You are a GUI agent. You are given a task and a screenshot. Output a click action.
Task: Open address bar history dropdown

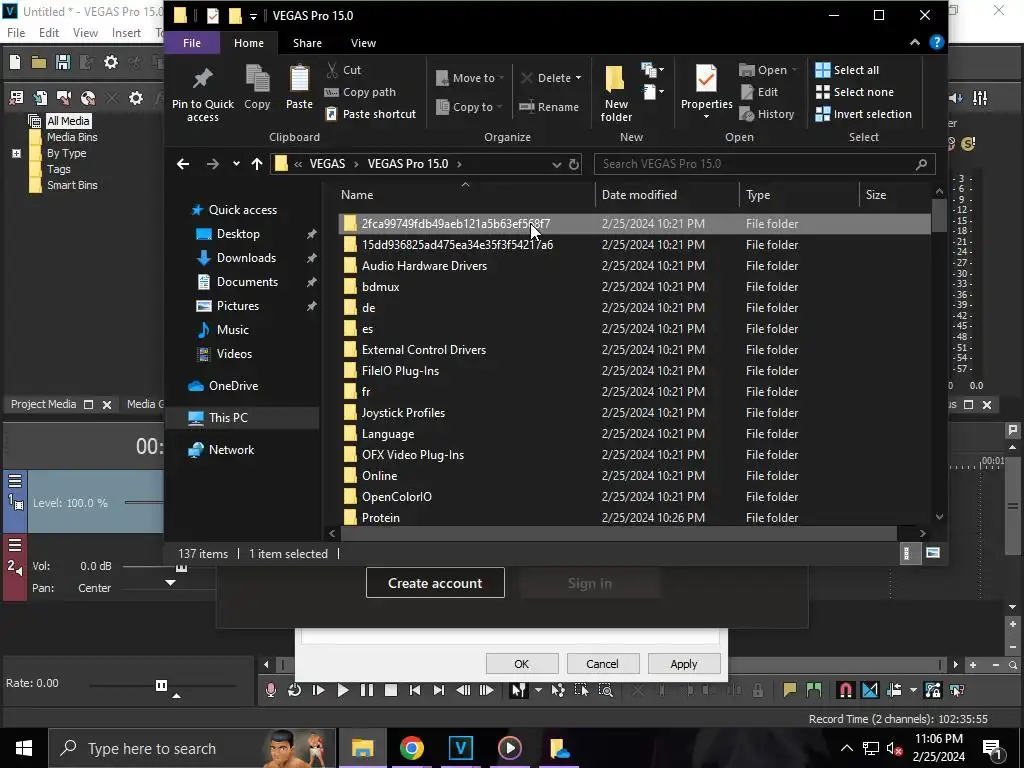coord(556,165)
